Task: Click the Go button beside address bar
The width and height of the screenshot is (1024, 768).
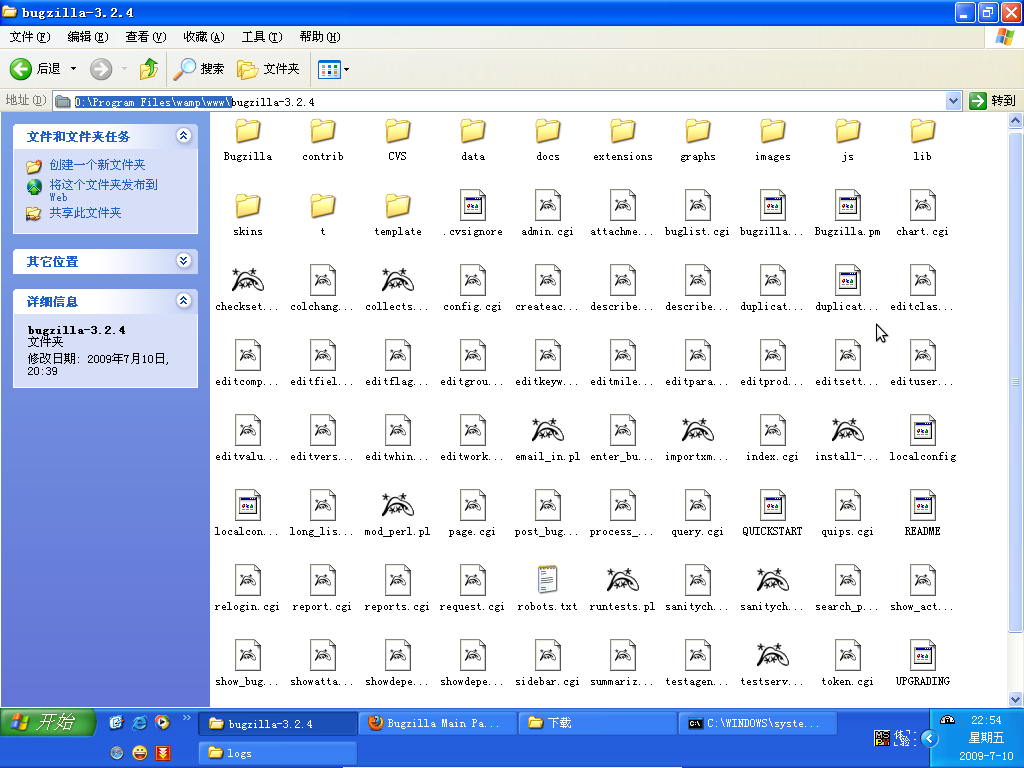Action: click(x=993, y=101)
